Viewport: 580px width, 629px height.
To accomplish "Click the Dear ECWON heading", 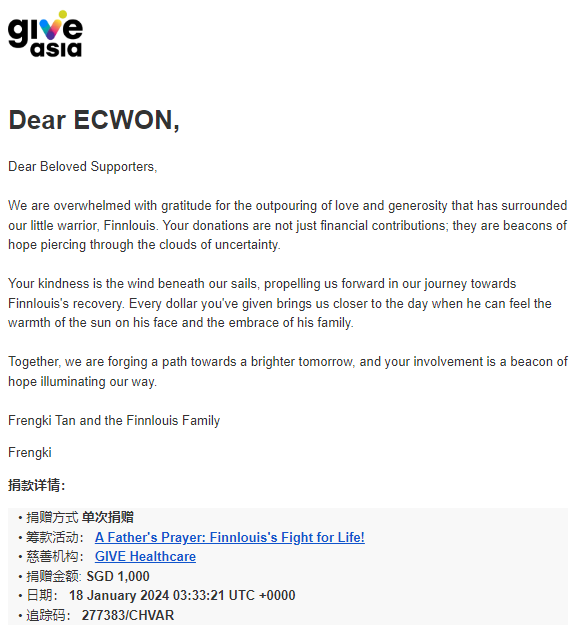I will pyautogui.click(x=94, y=120).
